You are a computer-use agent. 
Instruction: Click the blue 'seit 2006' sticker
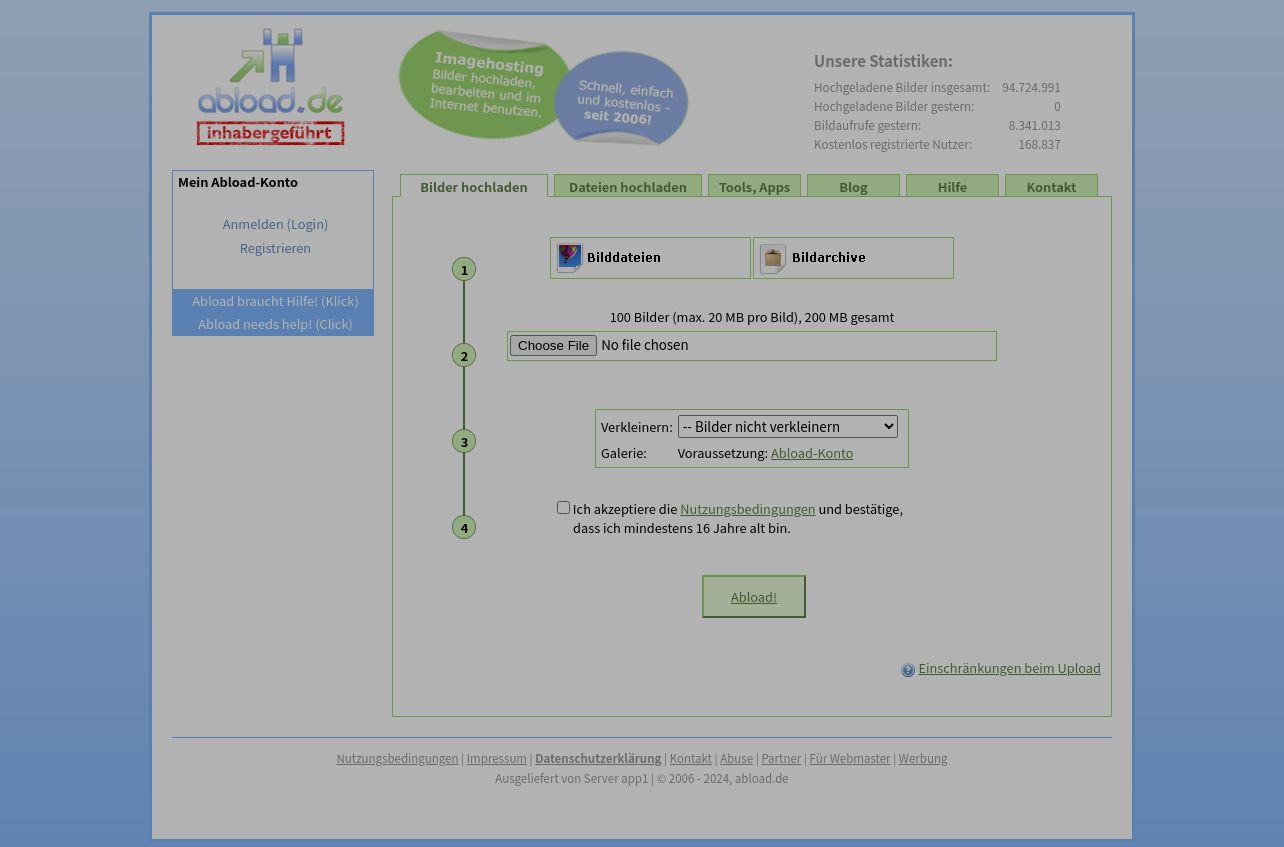[x=622, y=99]
